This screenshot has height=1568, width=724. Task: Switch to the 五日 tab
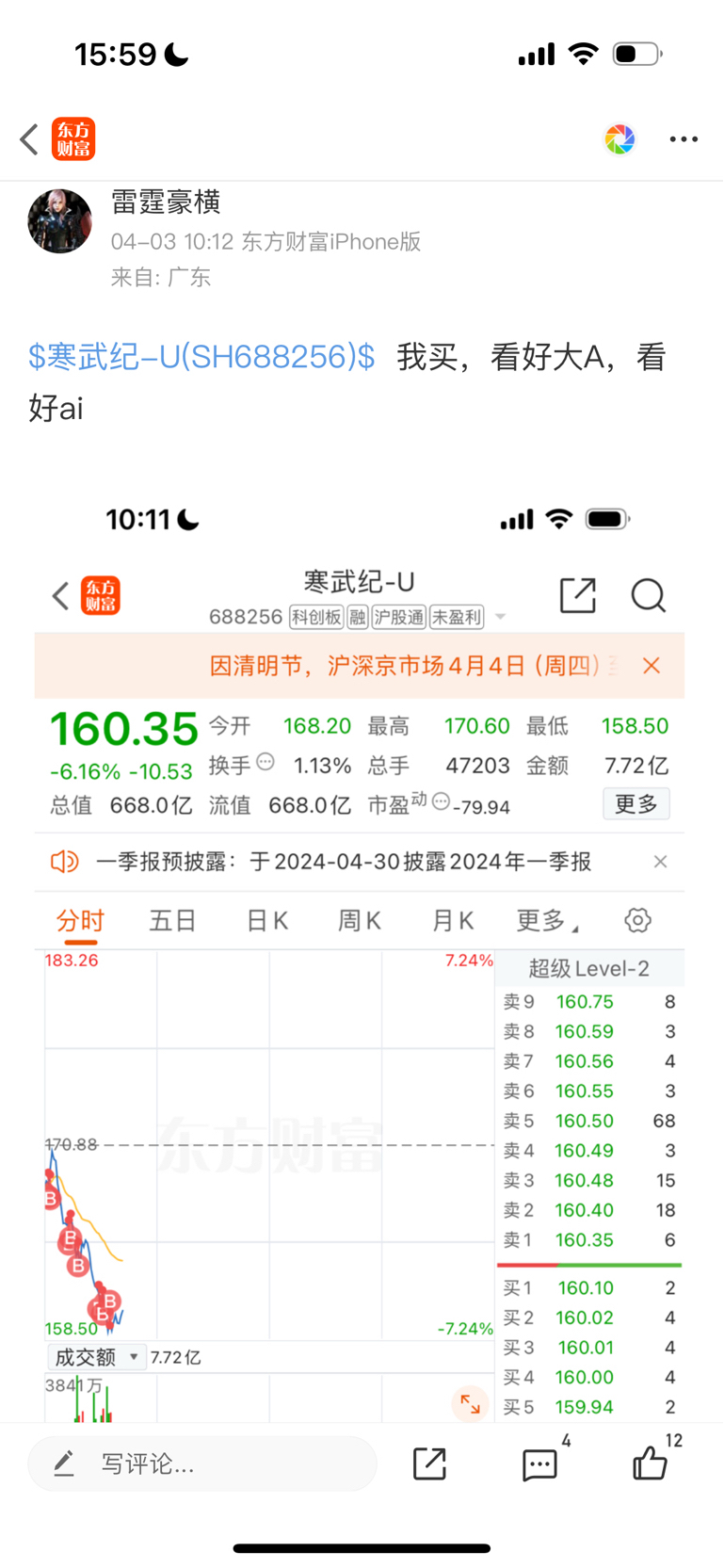point(173,921)
